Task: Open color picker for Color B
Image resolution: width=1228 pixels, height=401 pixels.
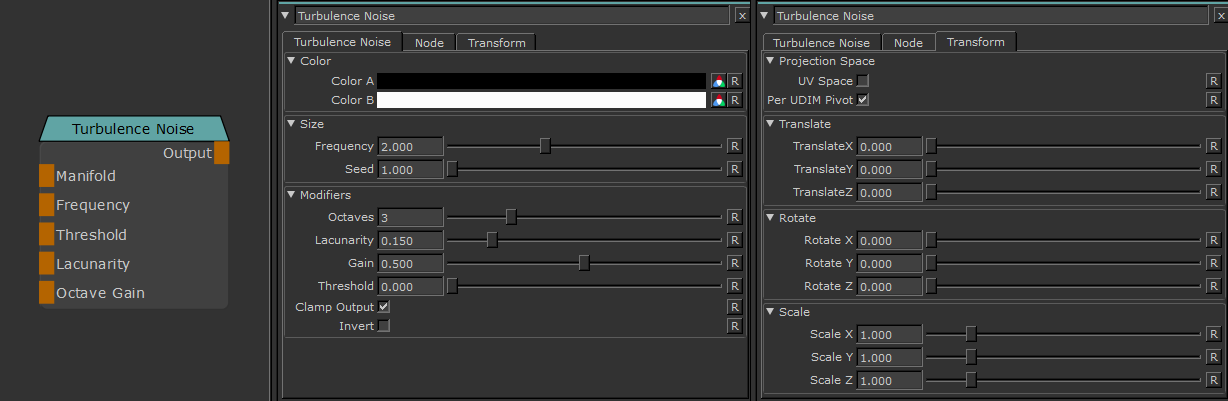Action: (717, 100)
